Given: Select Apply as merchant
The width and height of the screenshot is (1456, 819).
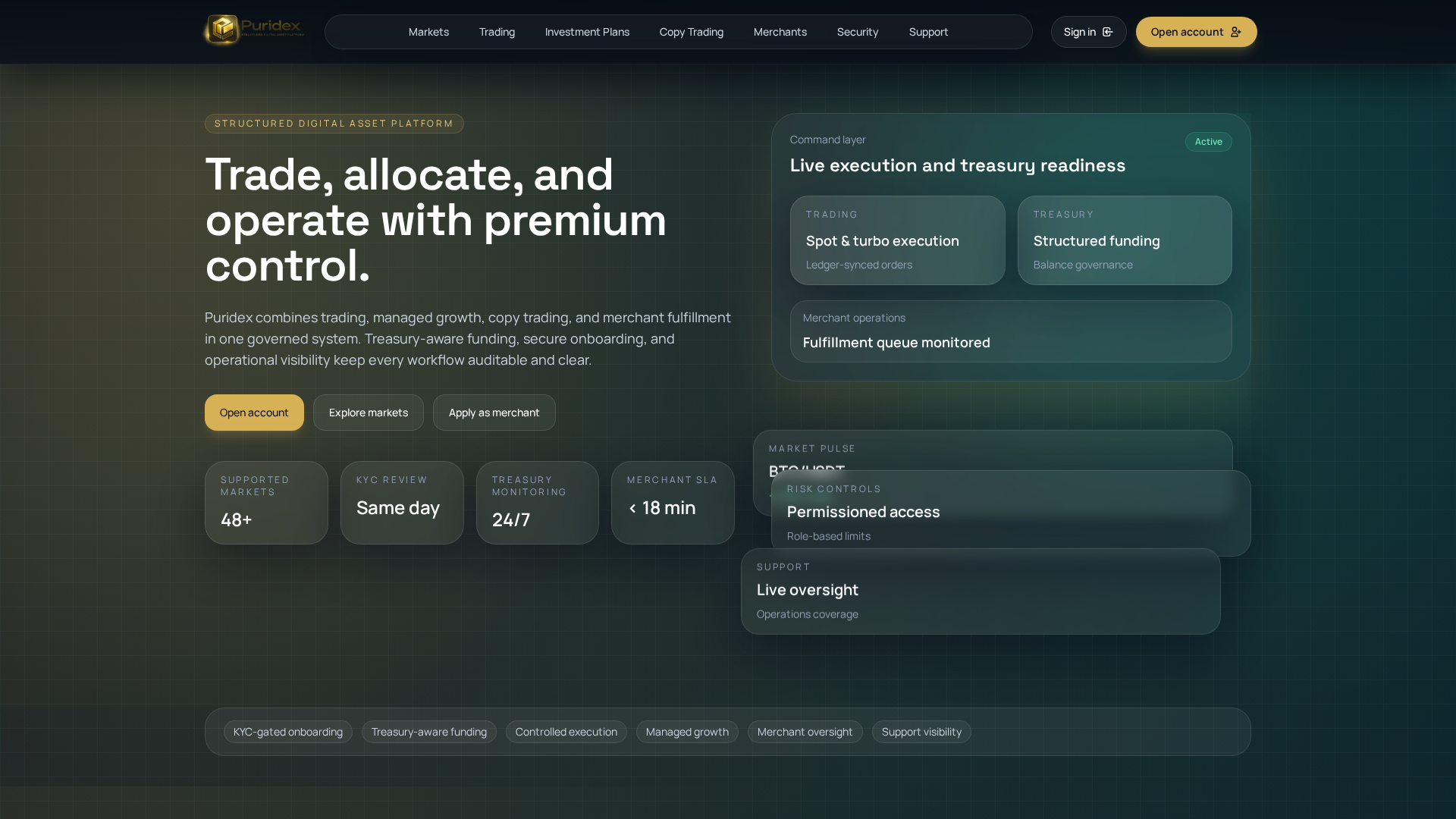Looking at the screenshot, I should [494, 413].
